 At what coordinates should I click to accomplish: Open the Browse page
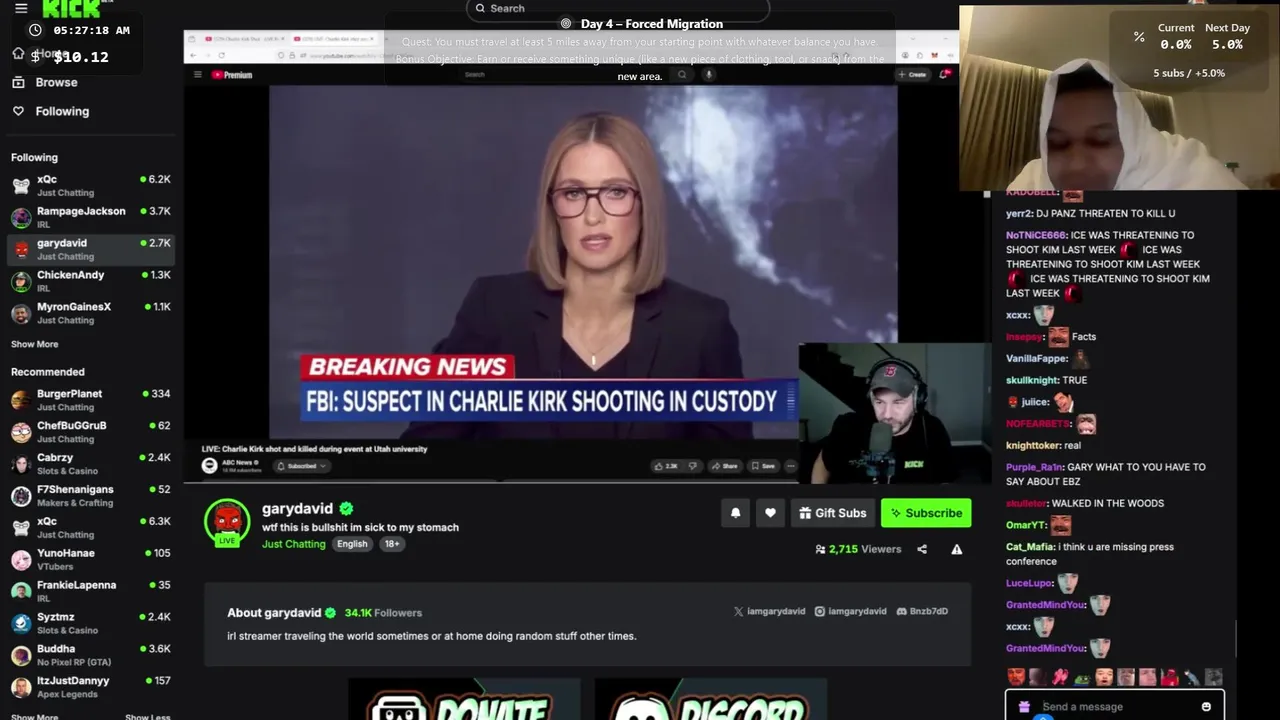56,82
